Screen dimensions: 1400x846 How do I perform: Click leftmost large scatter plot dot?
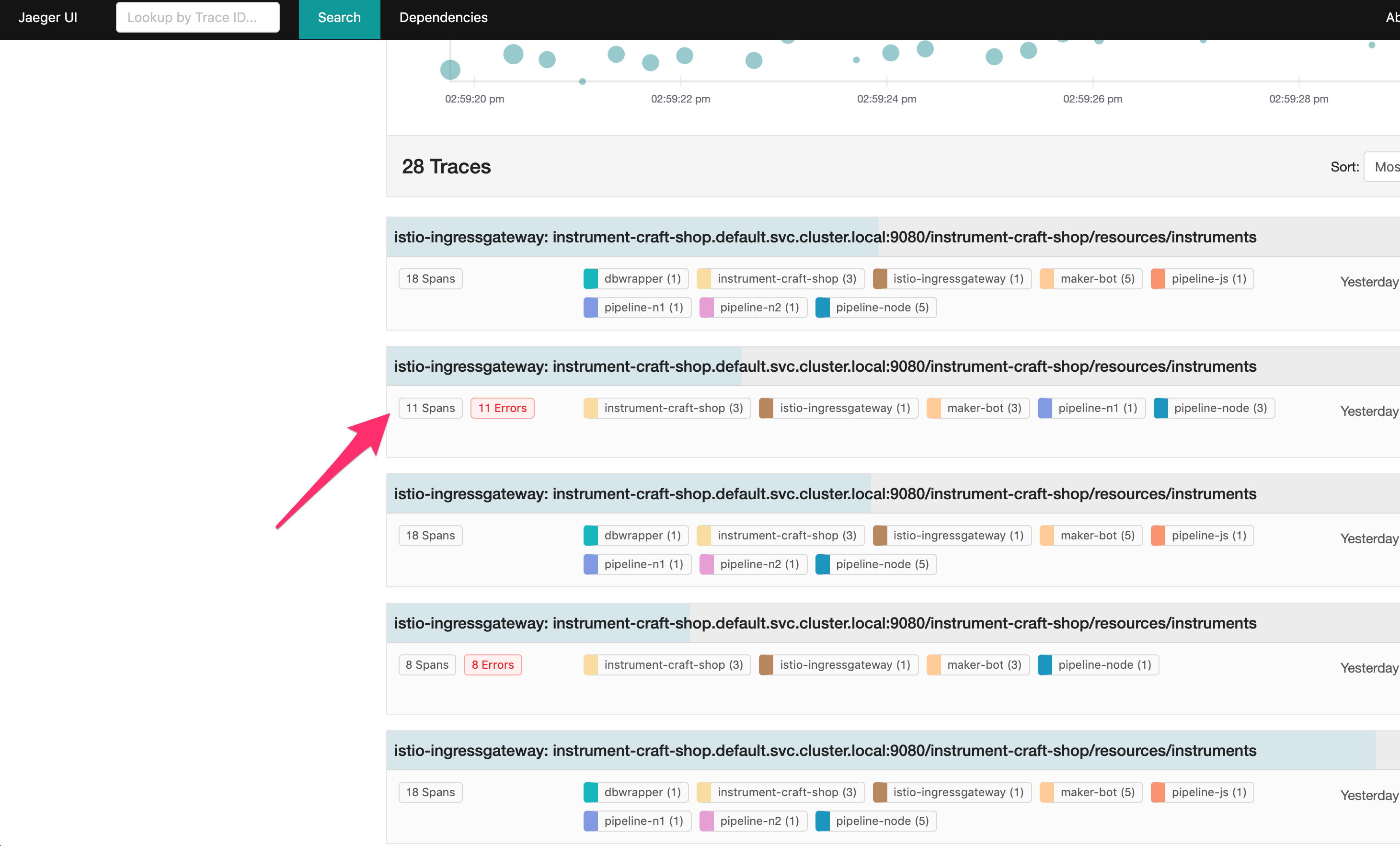(450, 70)
